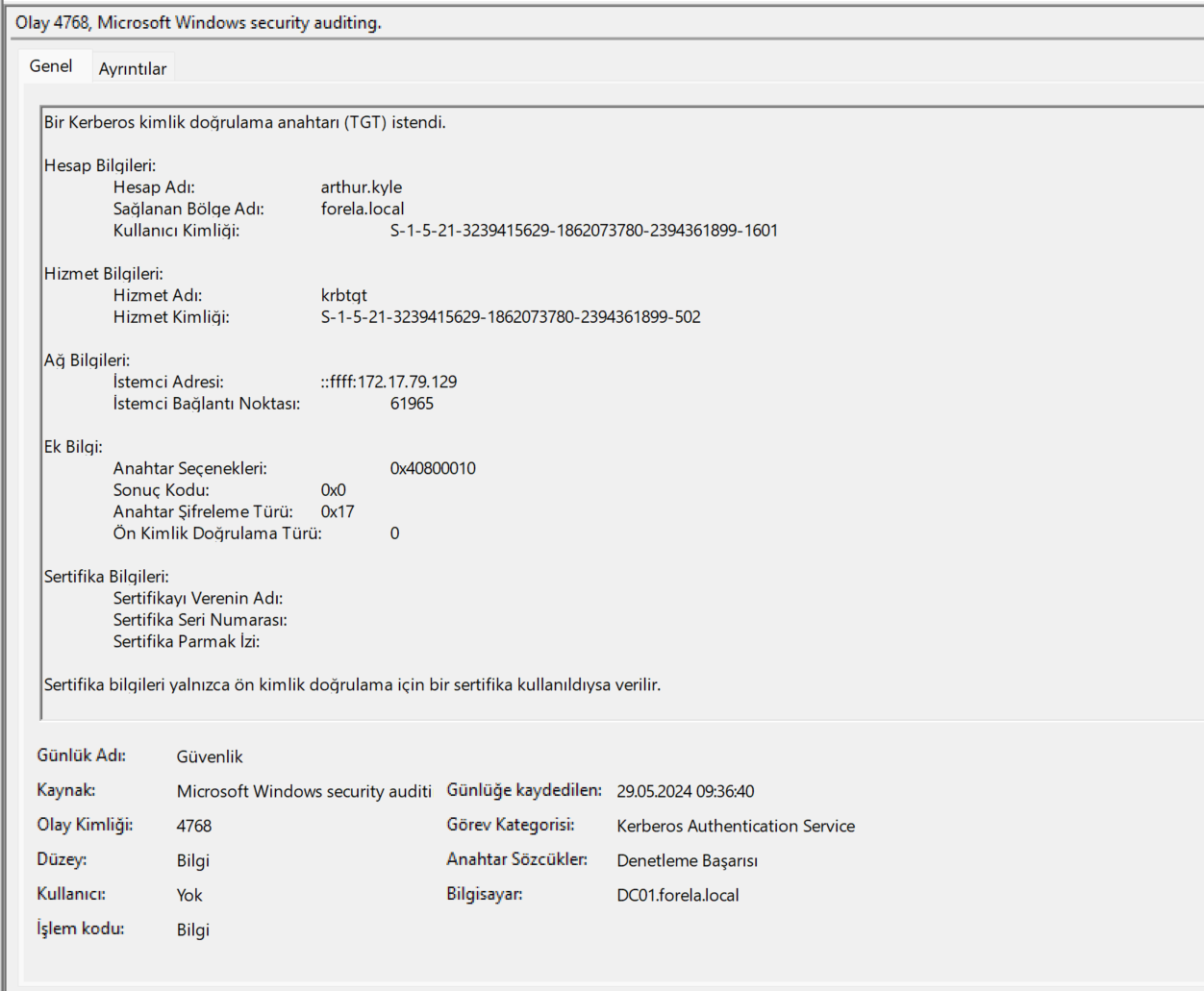Click the Olay 4768 header title
Screen dimensions: 1204x991
tap(198, 22)
